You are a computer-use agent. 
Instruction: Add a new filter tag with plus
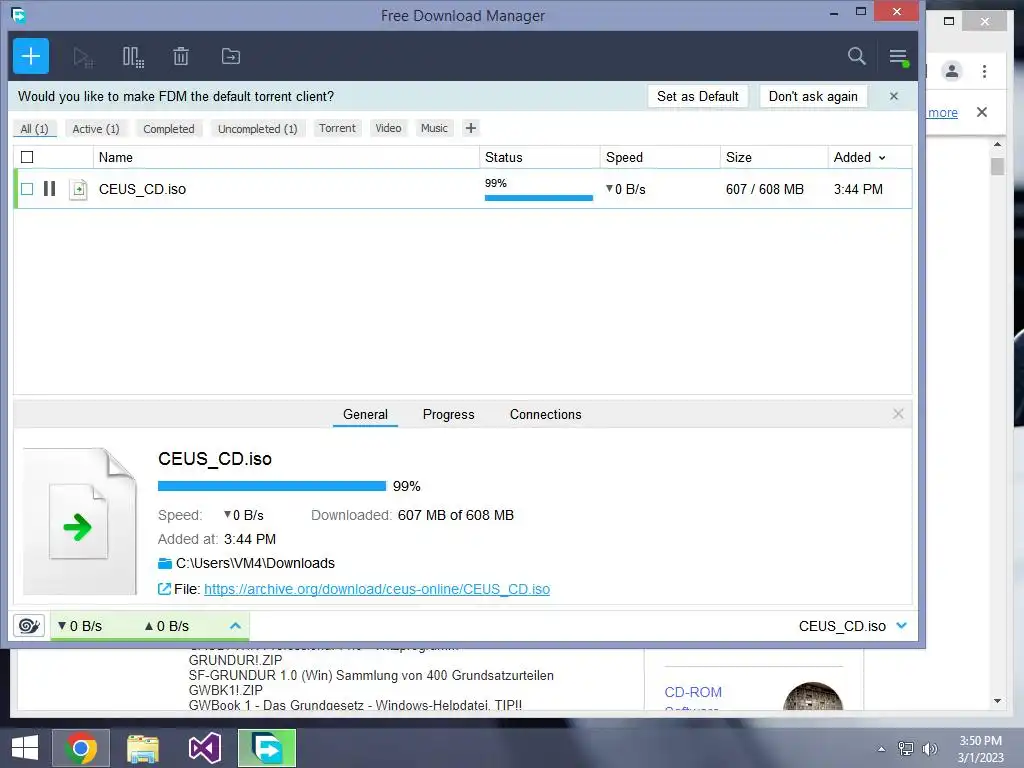(x=470, y=128)
